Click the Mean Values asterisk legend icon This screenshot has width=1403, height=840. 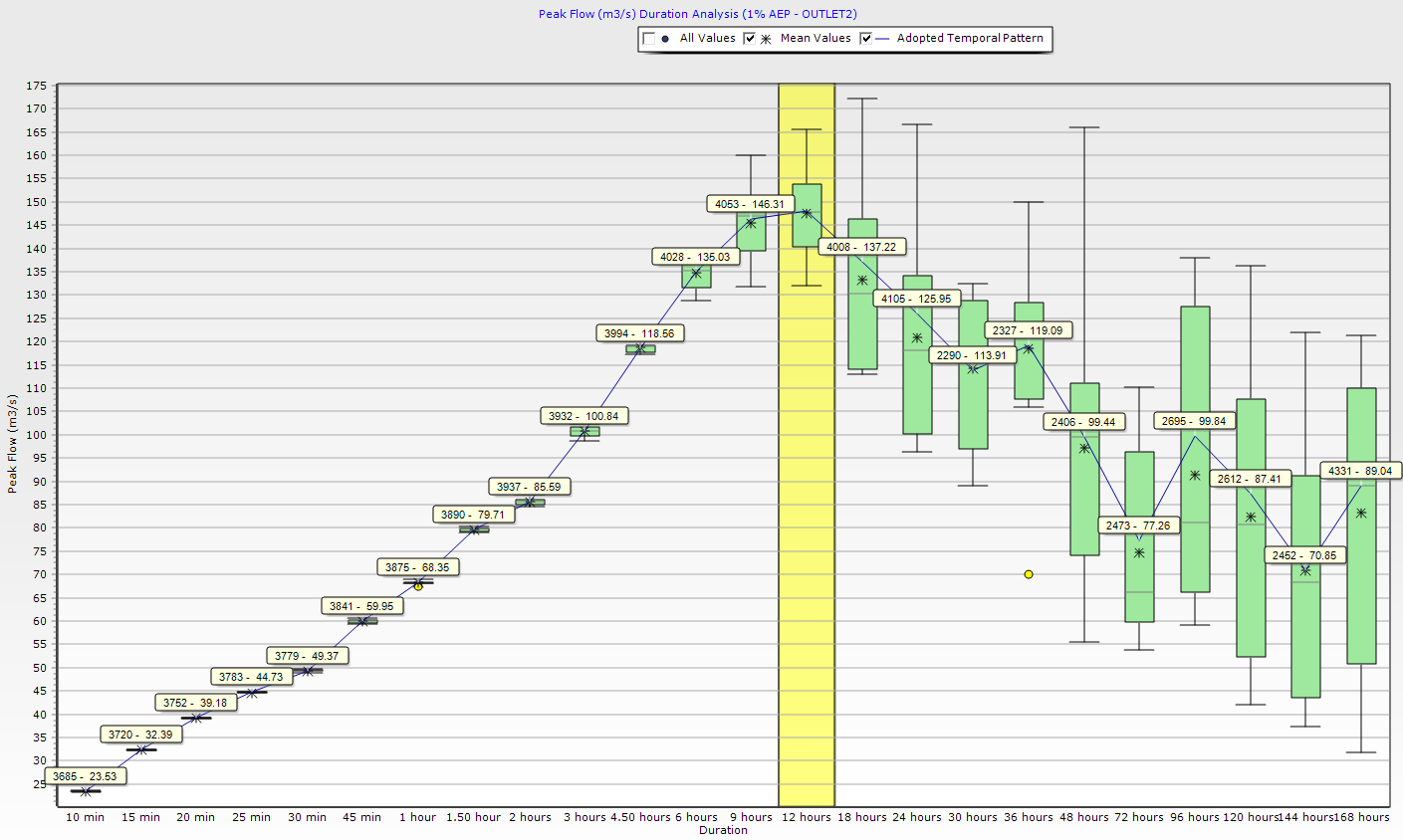pos(766,39)
